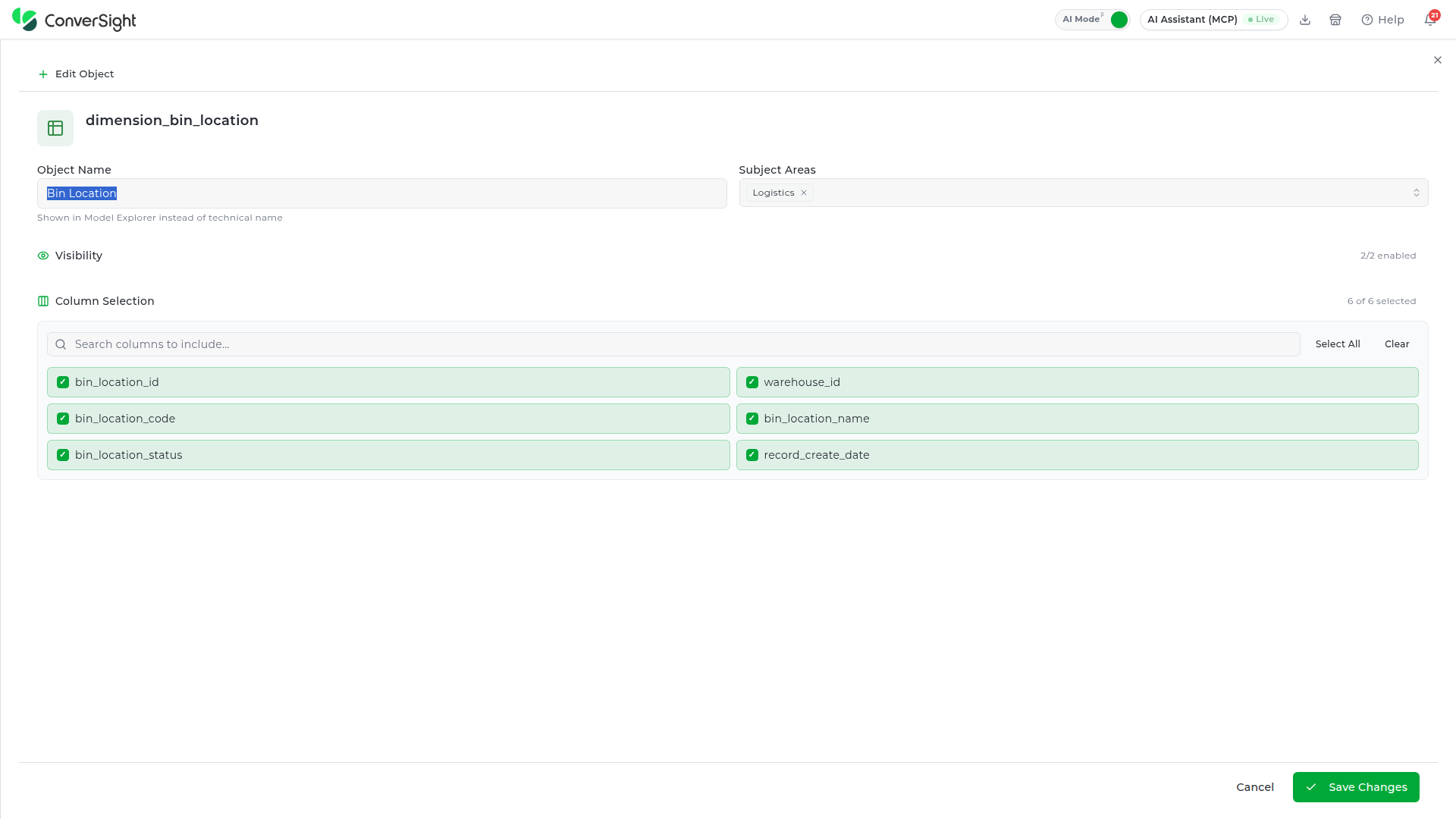Click the Cancel button
Screen dimensions: 1456x819
[x=1255, y=787]
